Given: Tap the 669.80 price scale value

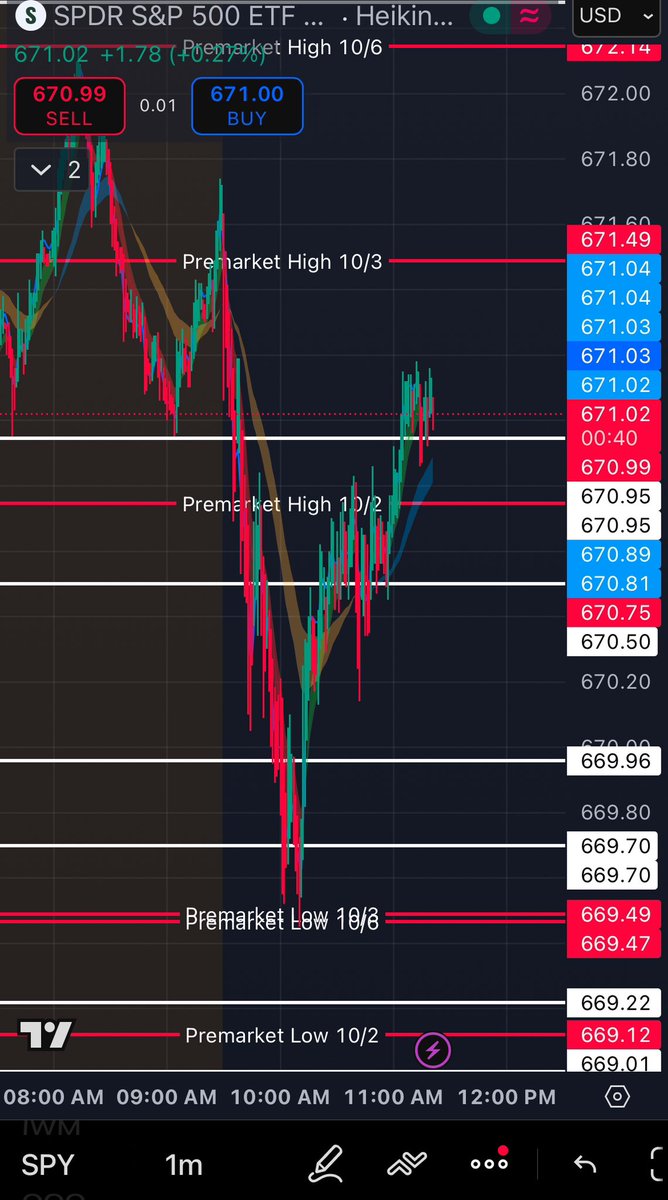Looking at the screenshot, I should [615, 813].
